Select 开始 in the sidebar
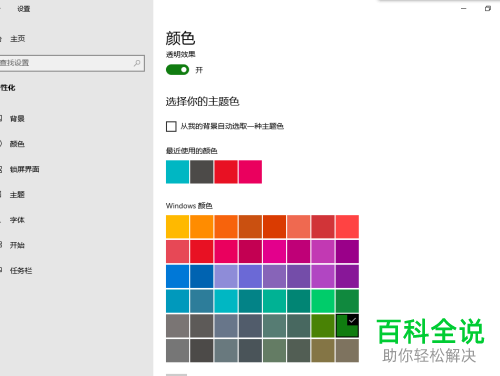Screen dimensions: 500x376 point(17,245)
